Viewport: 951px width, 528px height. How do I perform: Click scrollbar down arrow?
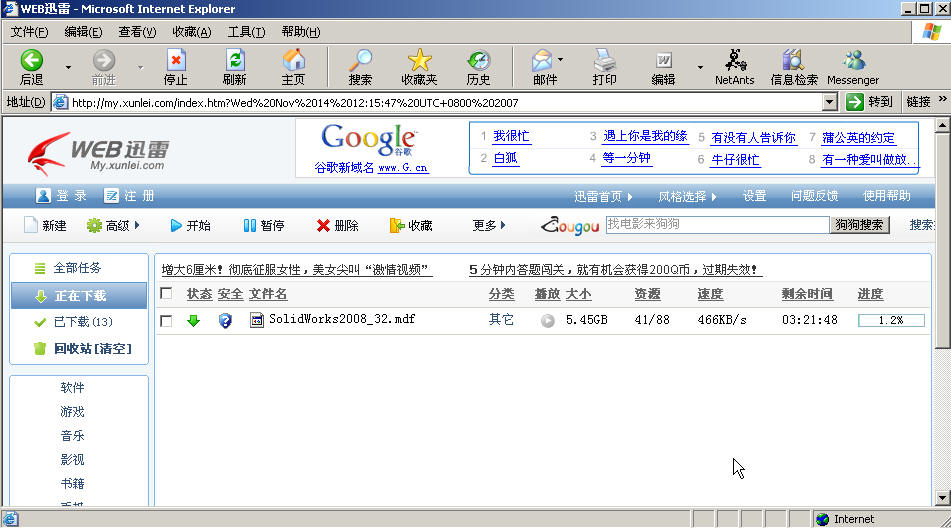(x=942, y=498)
